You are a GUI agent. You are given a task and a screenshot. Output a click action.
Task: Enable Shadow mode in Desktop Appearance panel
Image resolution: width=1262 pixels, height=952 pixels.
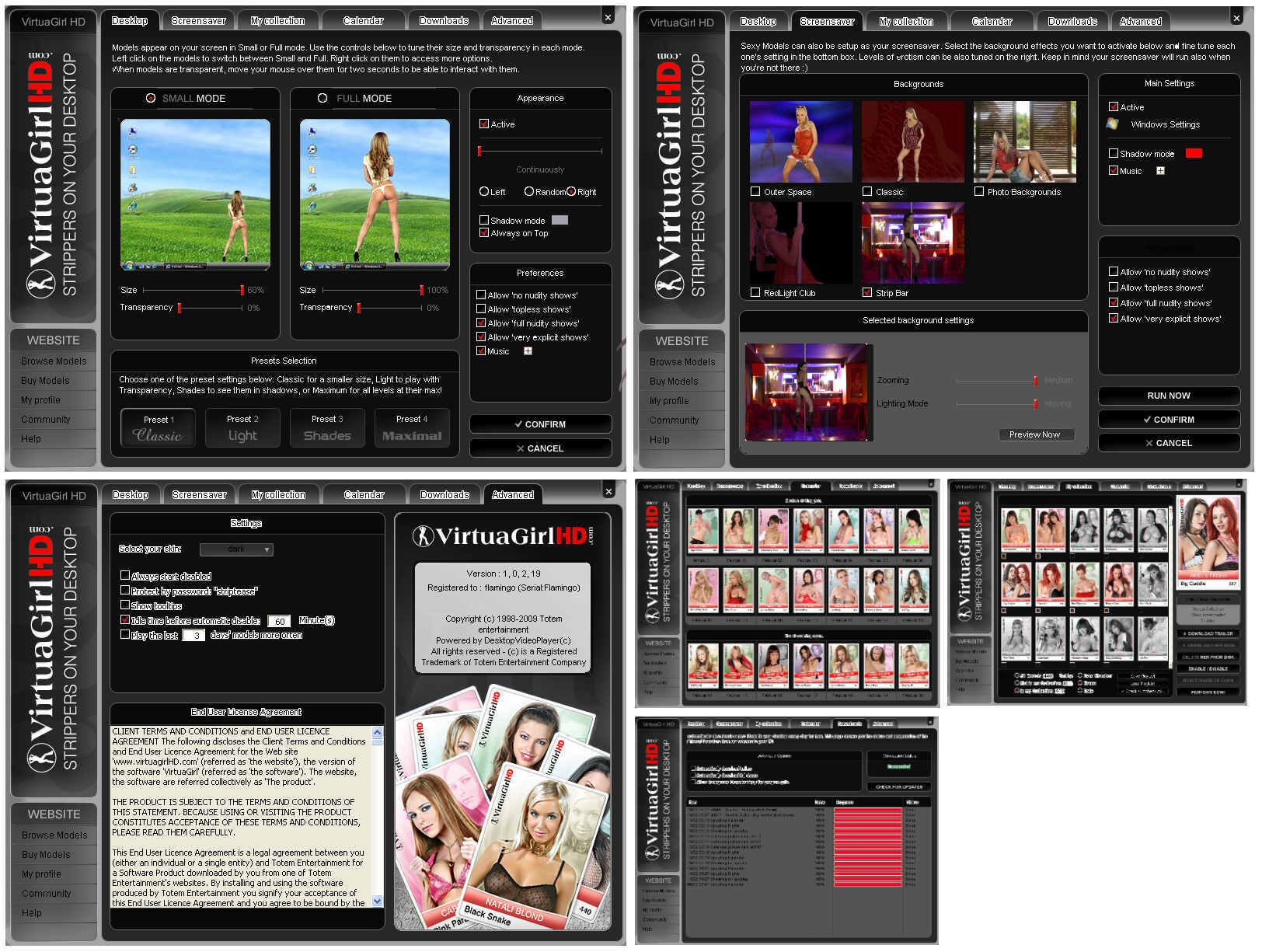(x=484, y=220)
